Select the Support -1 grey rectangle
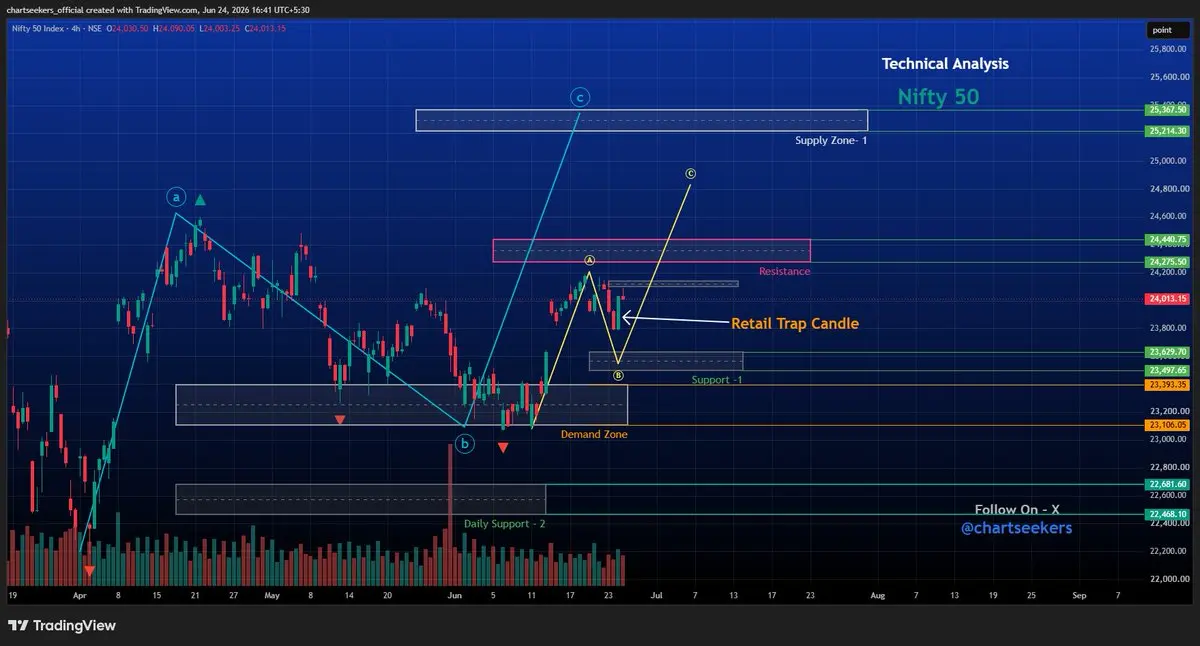Screen dimensions: 1200x646 click(666, 361)
